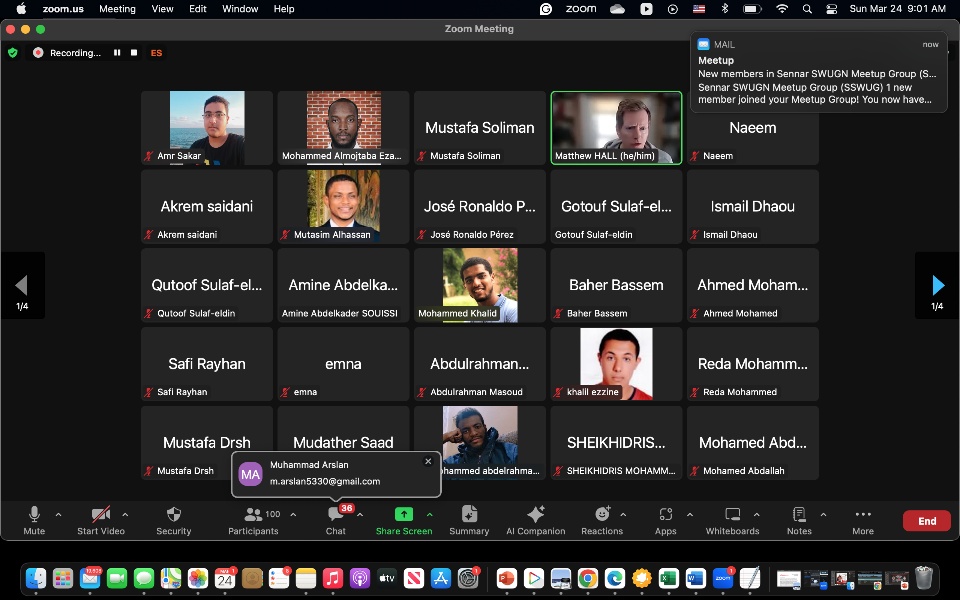
Task: Expand Share Screen options arrow
Action: coord(430,515)
